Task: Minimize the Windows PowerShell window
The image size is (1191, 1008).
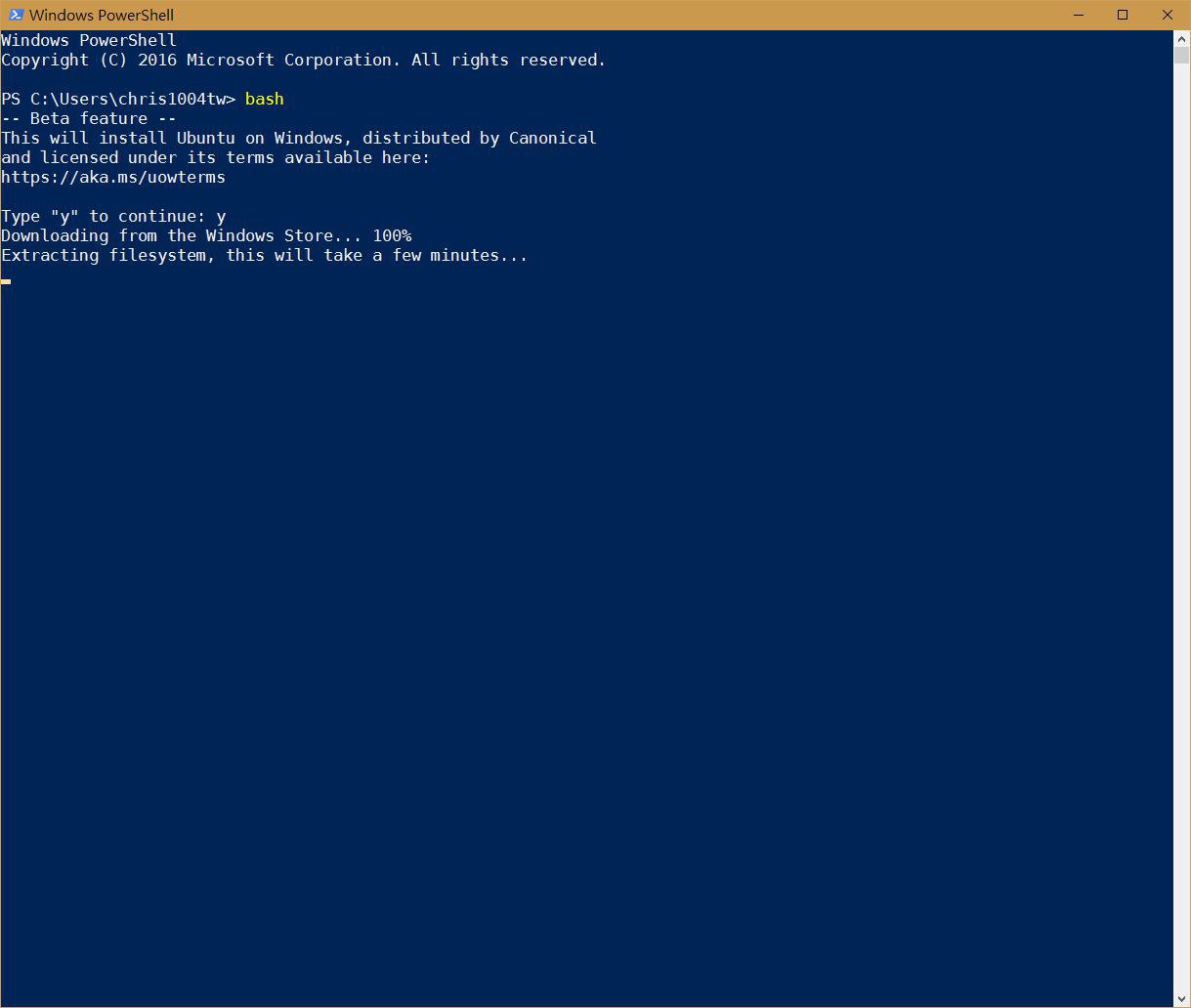Action: point(1079,15)
